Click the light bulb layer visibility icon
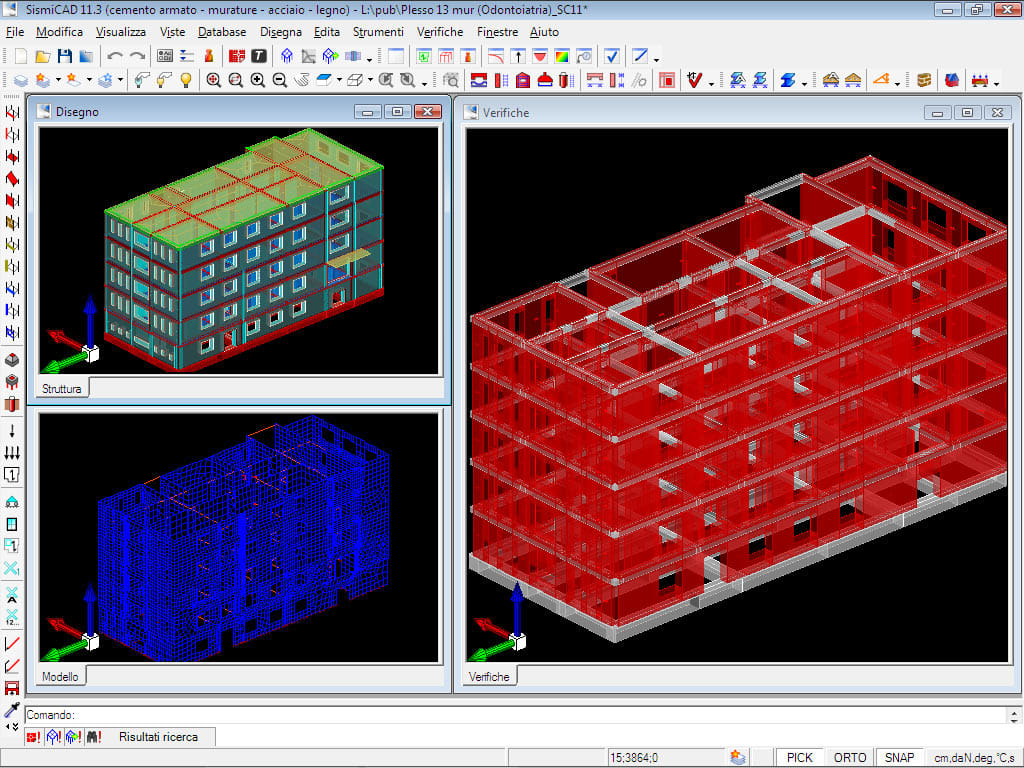 (x=186, y=80)
